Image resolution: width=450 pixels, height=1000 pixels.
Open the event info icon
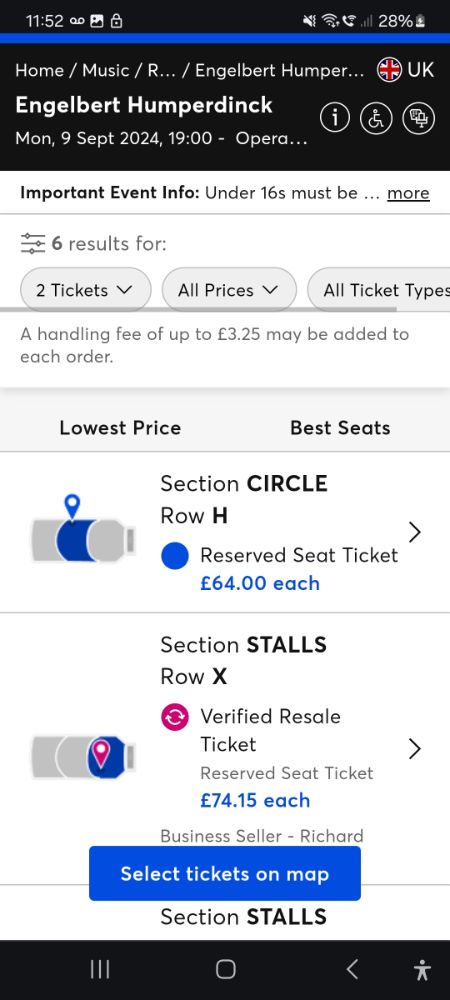pos(335,118)
